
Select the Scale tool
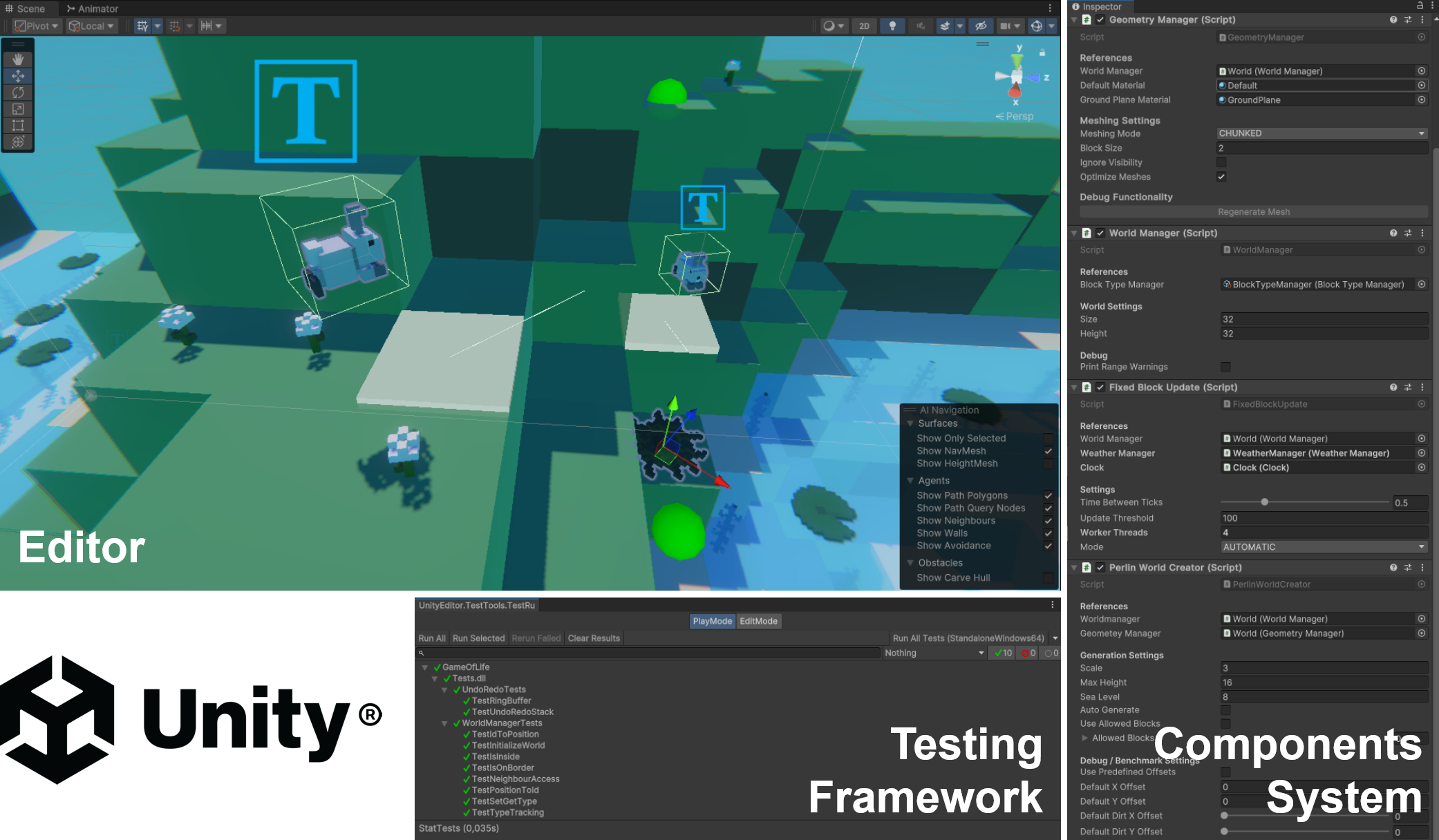[18, 109]
